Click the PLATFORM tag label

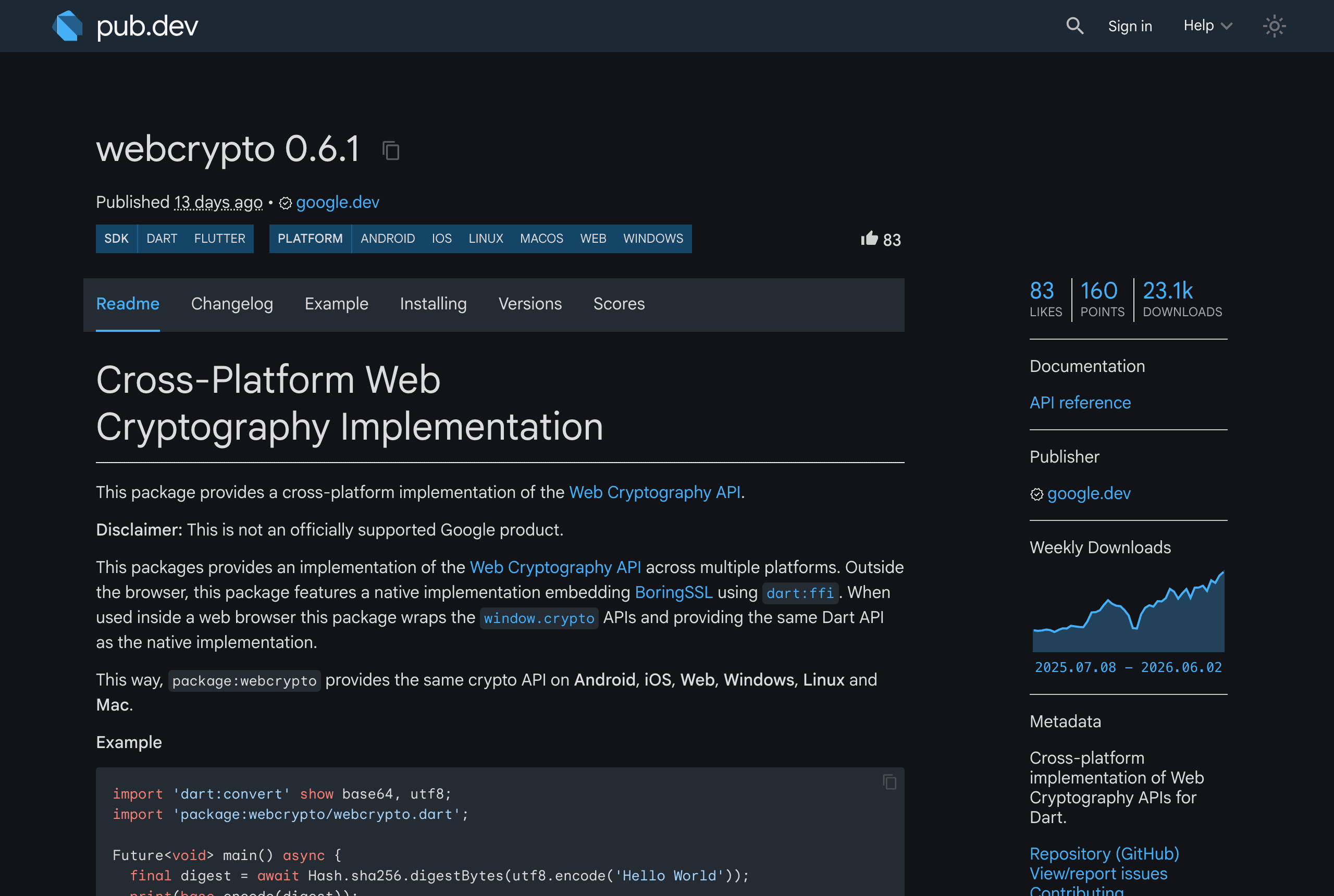pos(311,238)
